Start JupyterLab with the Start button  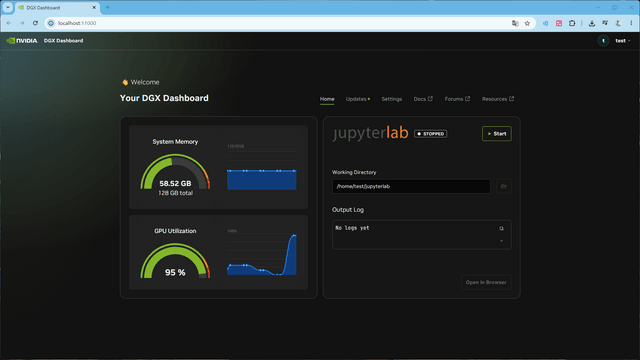coord(497,133)
